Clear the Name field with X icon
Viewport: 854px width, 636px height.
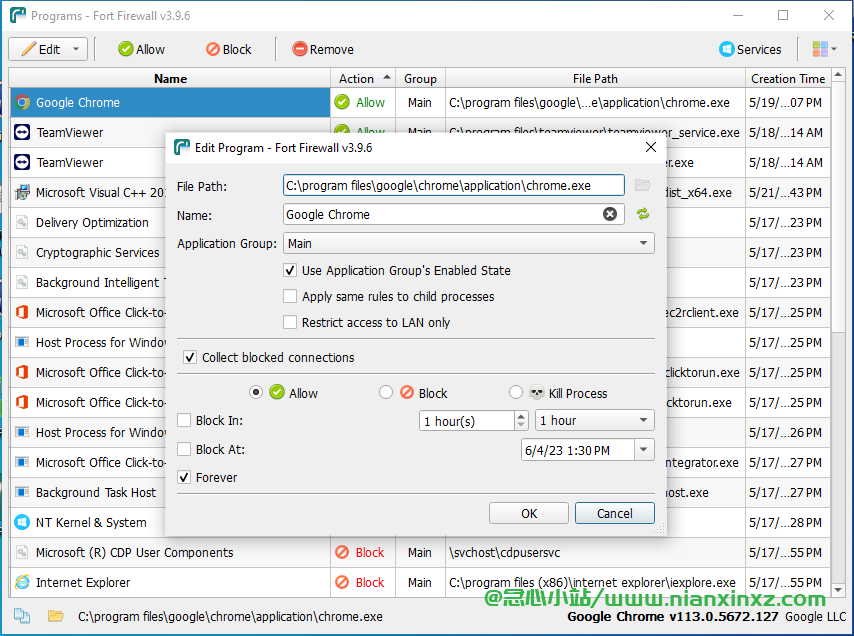pyautogui.click(x=610, y=214)
